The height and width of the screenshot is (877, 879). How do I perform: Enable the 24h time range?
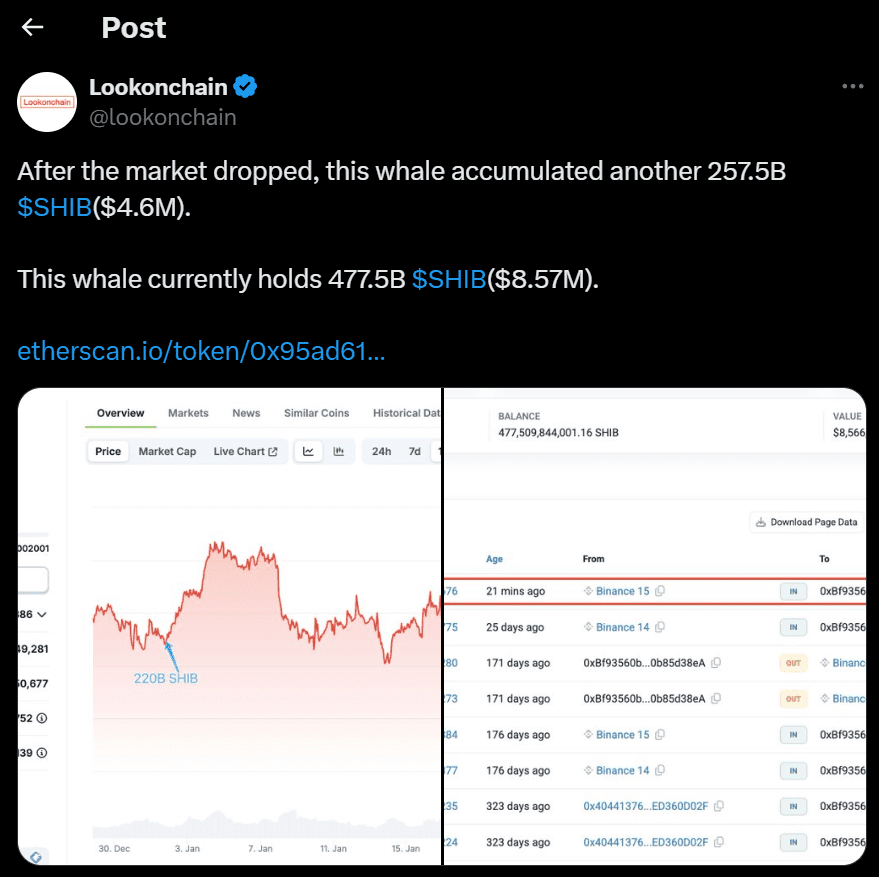click(381, 451)
